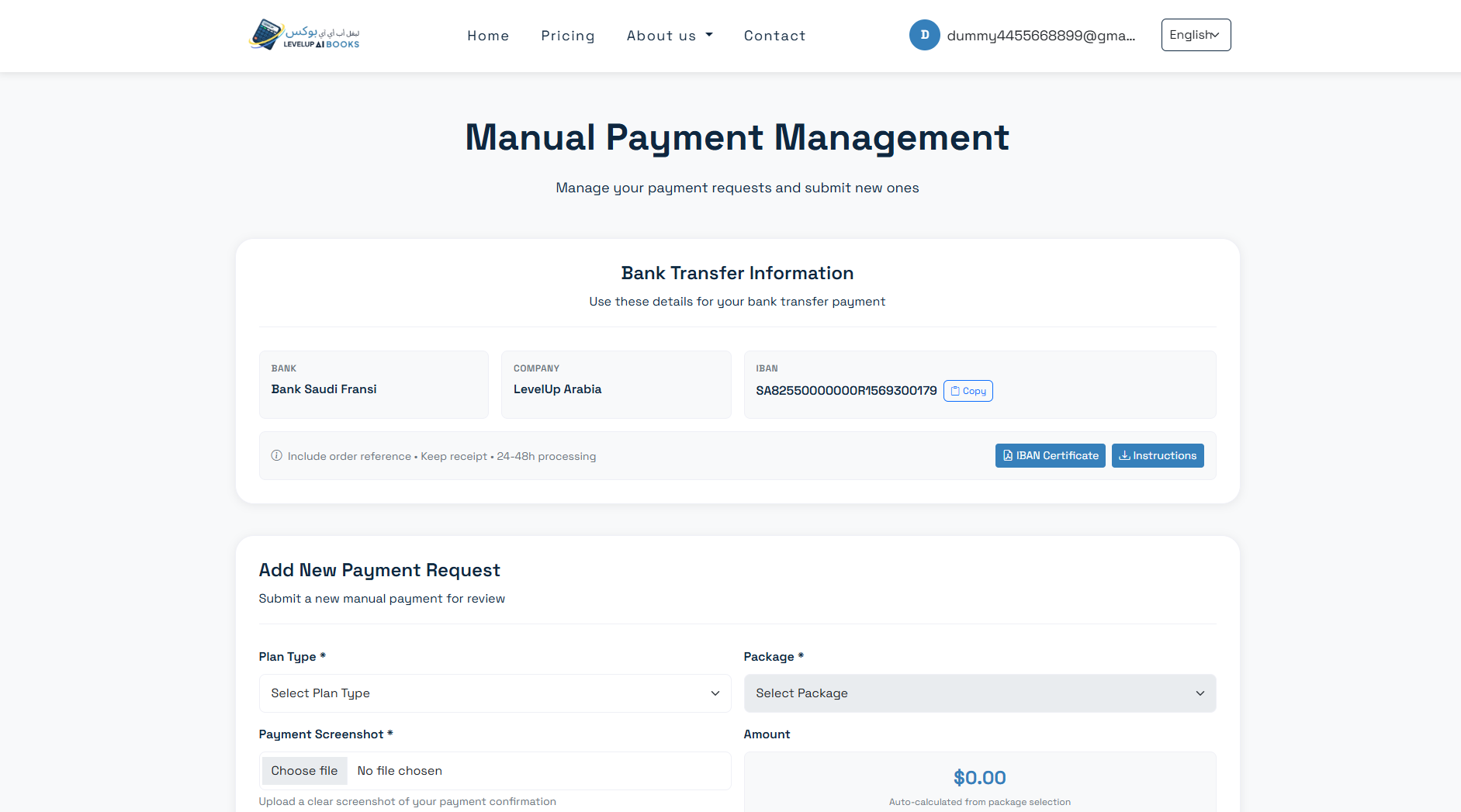The width and height of the screenshot is (1461, 812).
Task: Go to the Pricing page
Action: [x=567, y=36]
